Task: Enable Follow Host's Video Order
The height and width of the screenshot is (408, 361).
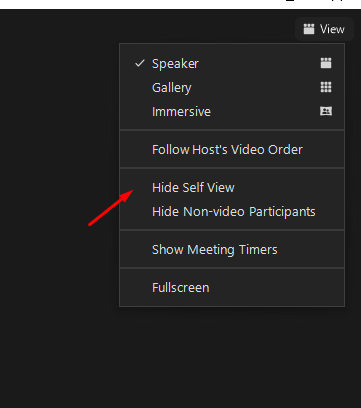Action: tap(232, 149)
